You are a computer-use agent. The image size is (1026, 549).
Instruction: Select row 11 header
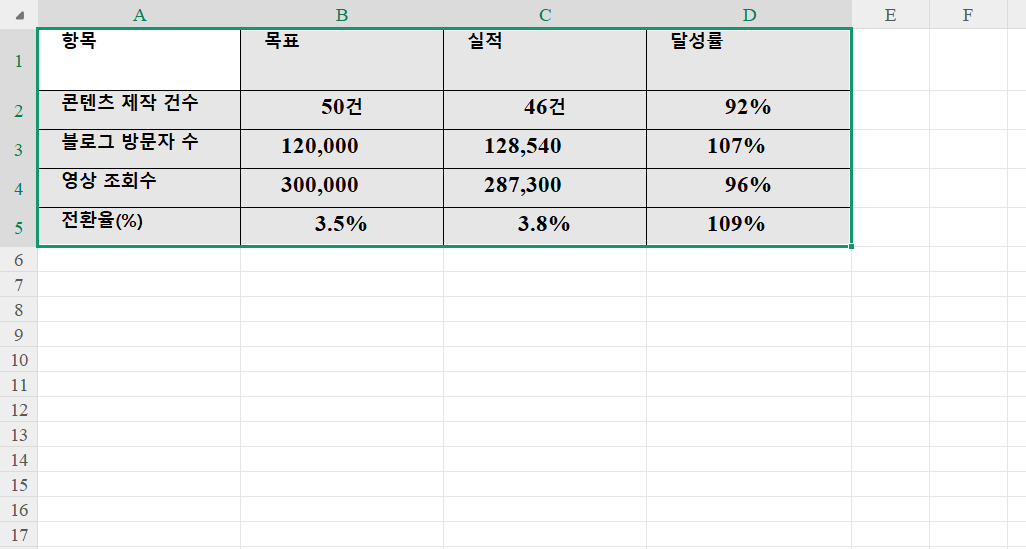pyautogui.click(x=18, y=384)
